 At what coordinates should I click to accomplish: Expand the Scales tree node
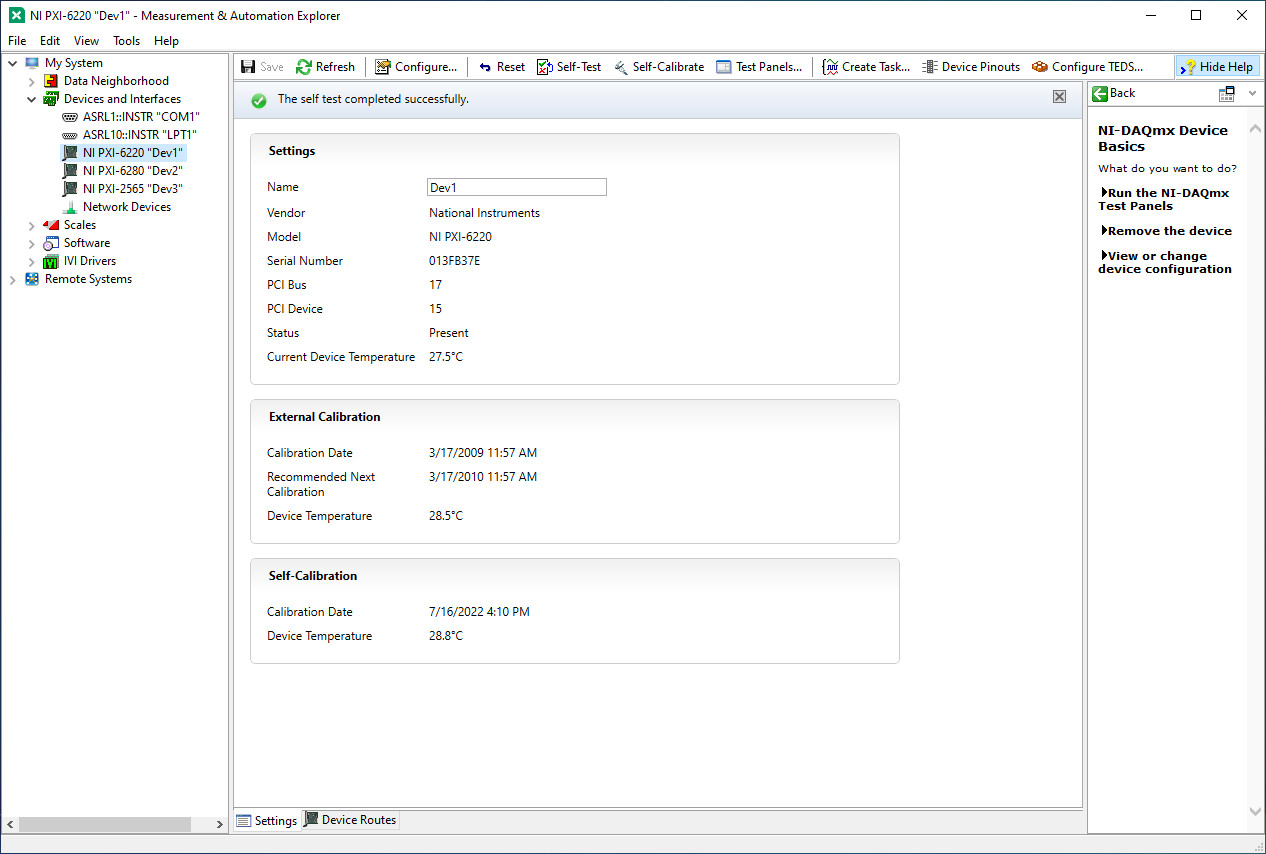32,225
